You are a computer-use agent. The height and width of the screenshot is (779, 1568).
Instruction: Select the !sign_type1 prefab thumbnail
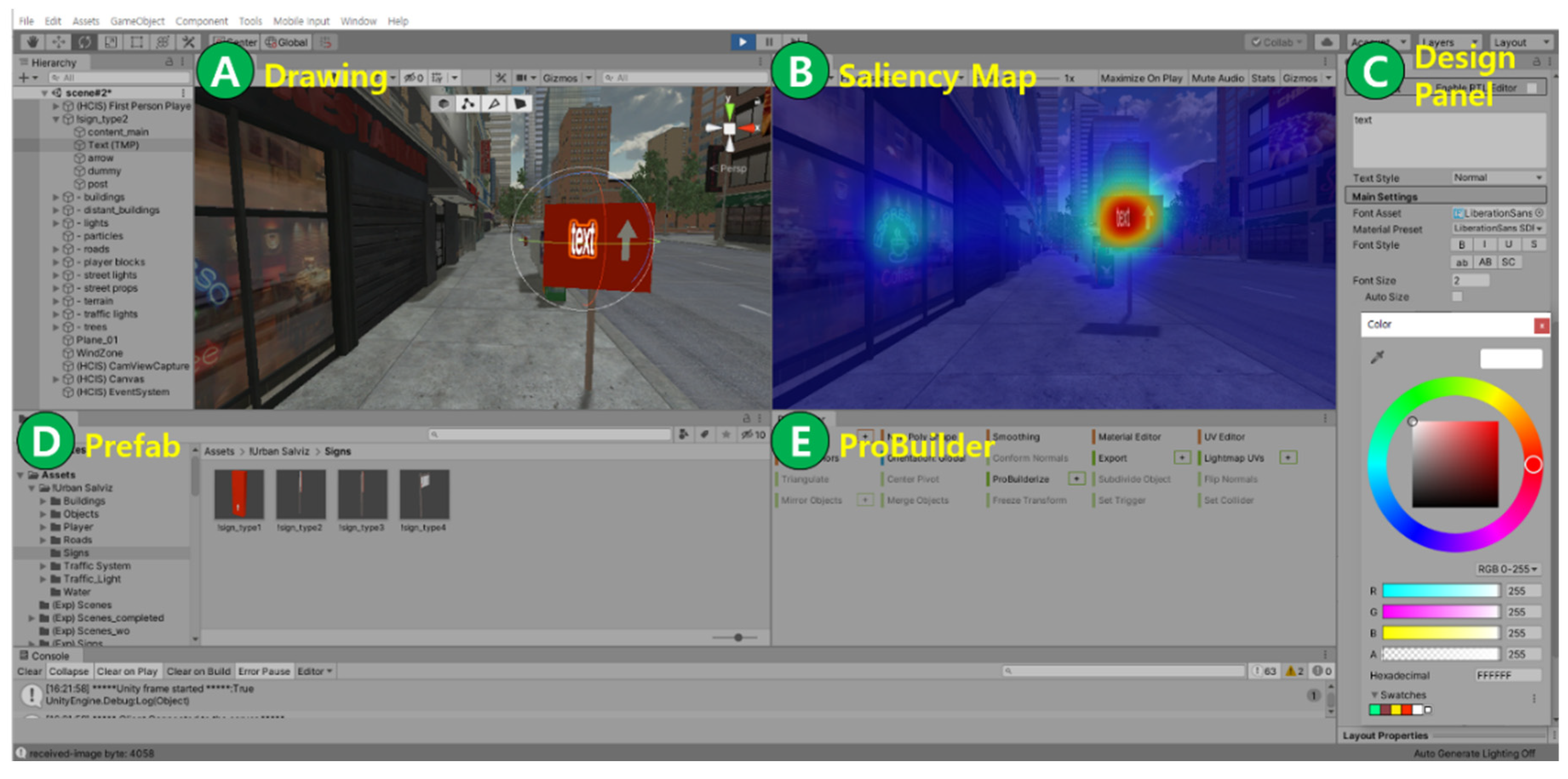point(239,495)
